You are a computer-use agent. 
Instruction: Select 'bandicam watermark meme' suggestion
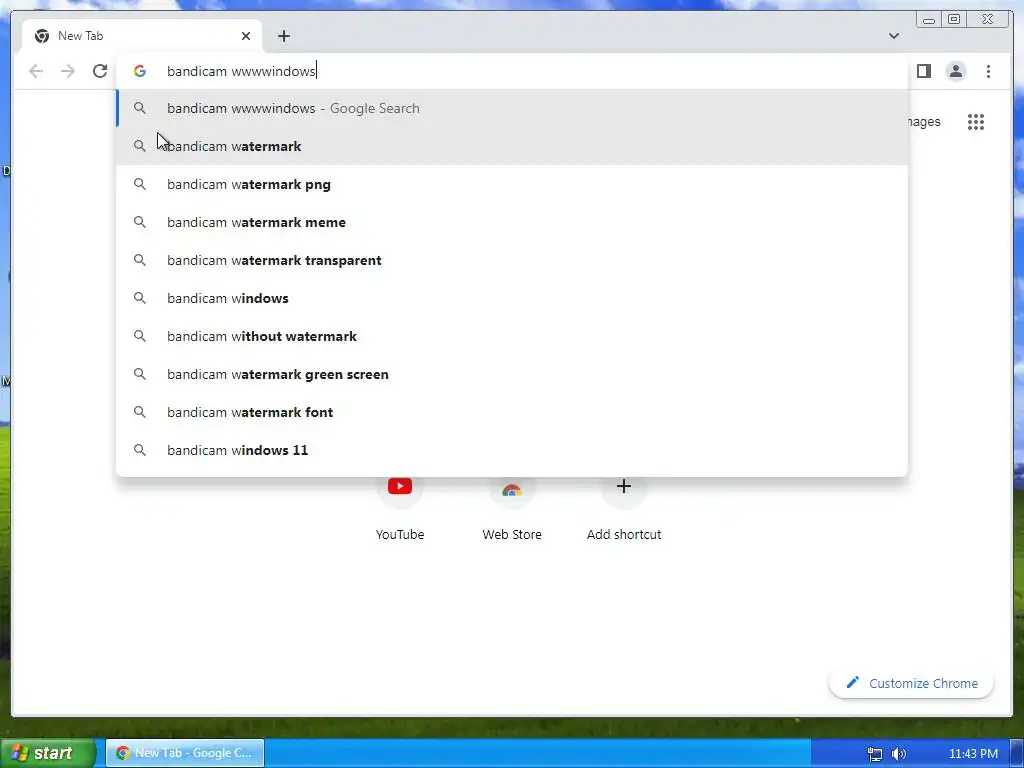pos(512,222)
